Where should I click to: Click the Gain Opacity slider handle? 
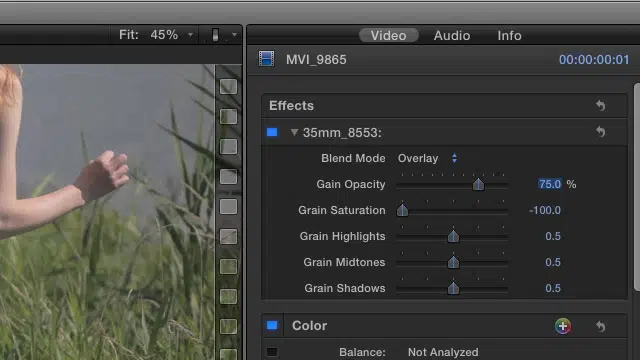tap(478, 184)
